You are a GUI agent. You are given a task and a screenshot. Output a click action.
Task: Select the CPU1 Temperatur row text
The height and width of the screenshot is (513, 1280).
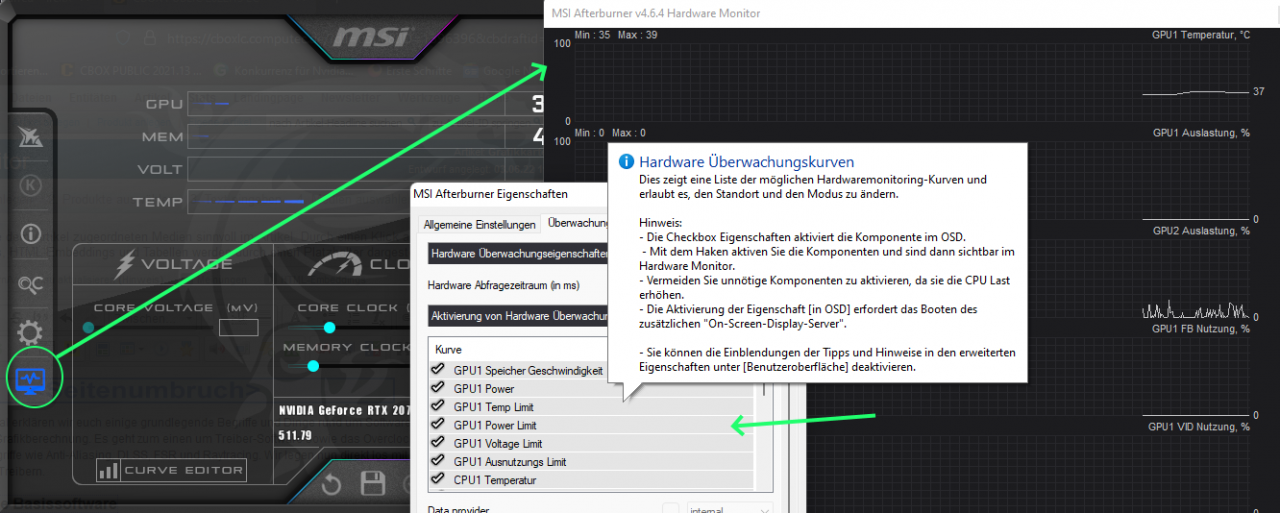(495, 480)
